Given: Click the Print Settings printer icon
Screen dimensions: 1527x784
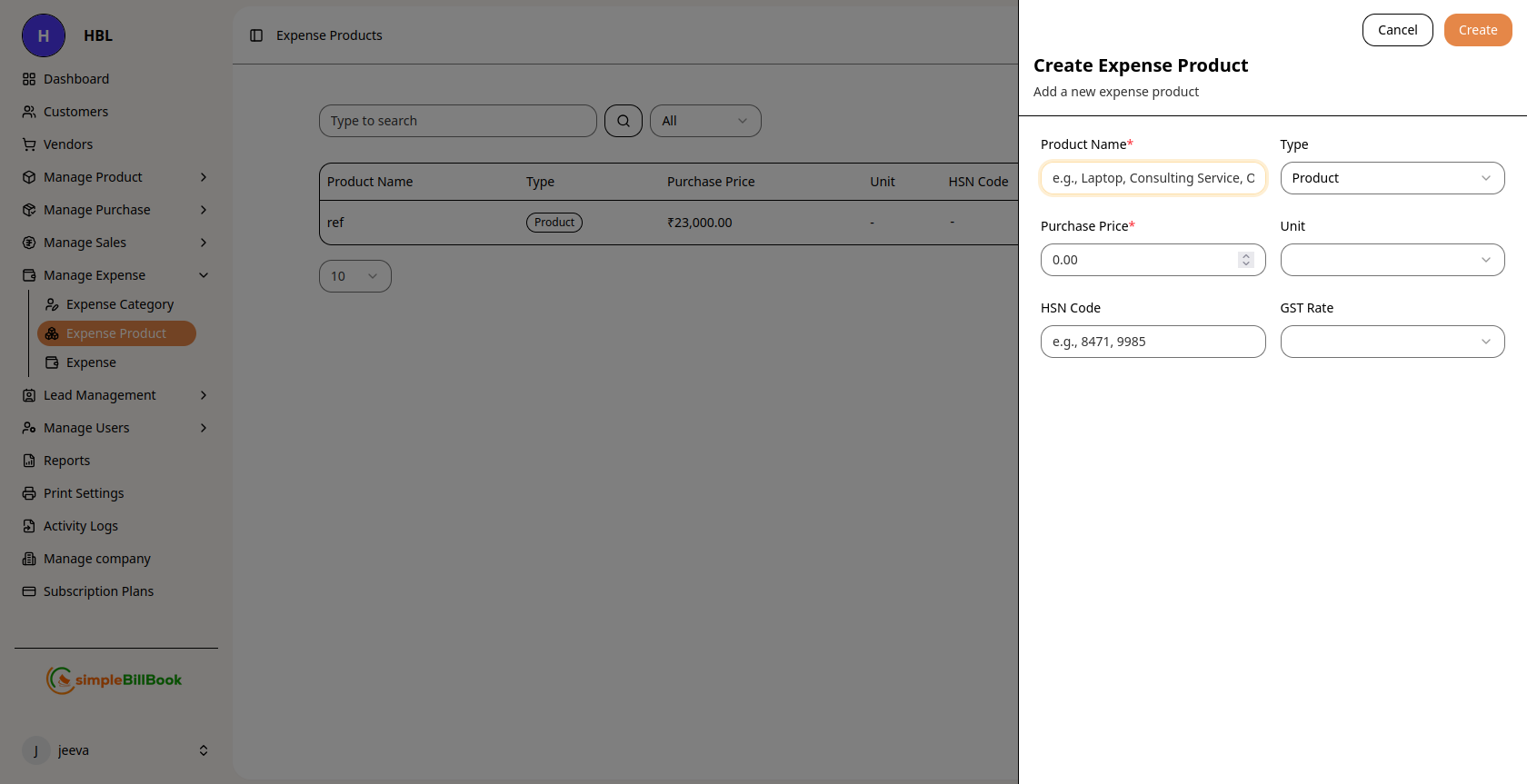Looking at the screenshot, I should coord(29,493).
